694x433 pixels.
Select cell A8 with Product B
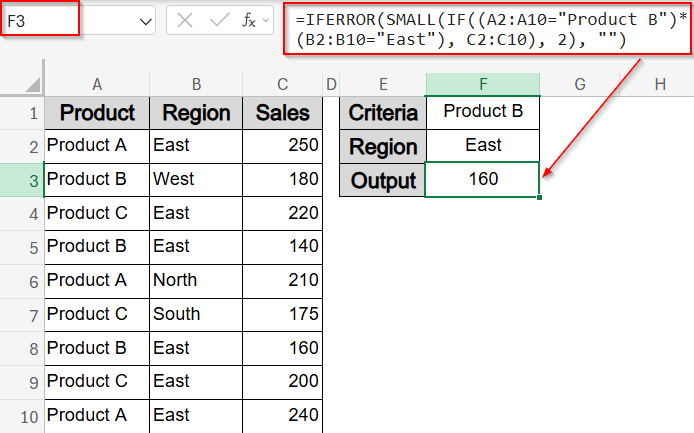[x=97, y=348]
